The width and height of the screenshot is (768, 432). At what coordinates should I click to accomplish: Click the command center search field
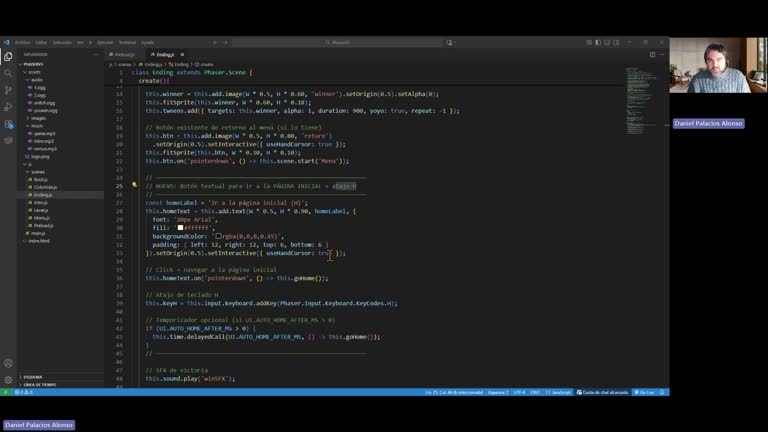337,43
